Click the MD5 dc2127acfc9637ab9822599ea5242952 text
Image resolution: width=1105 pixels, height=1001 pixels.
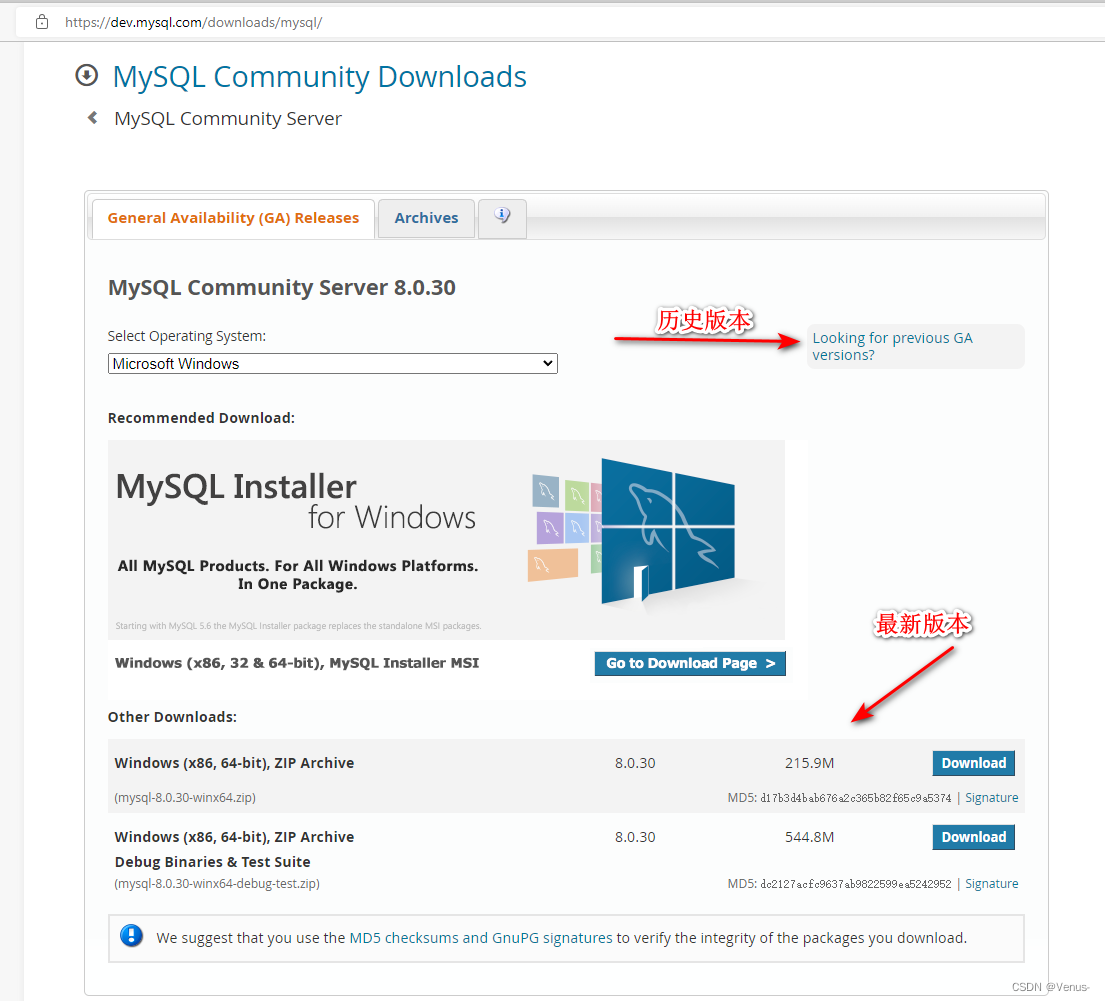pos(839,884)
